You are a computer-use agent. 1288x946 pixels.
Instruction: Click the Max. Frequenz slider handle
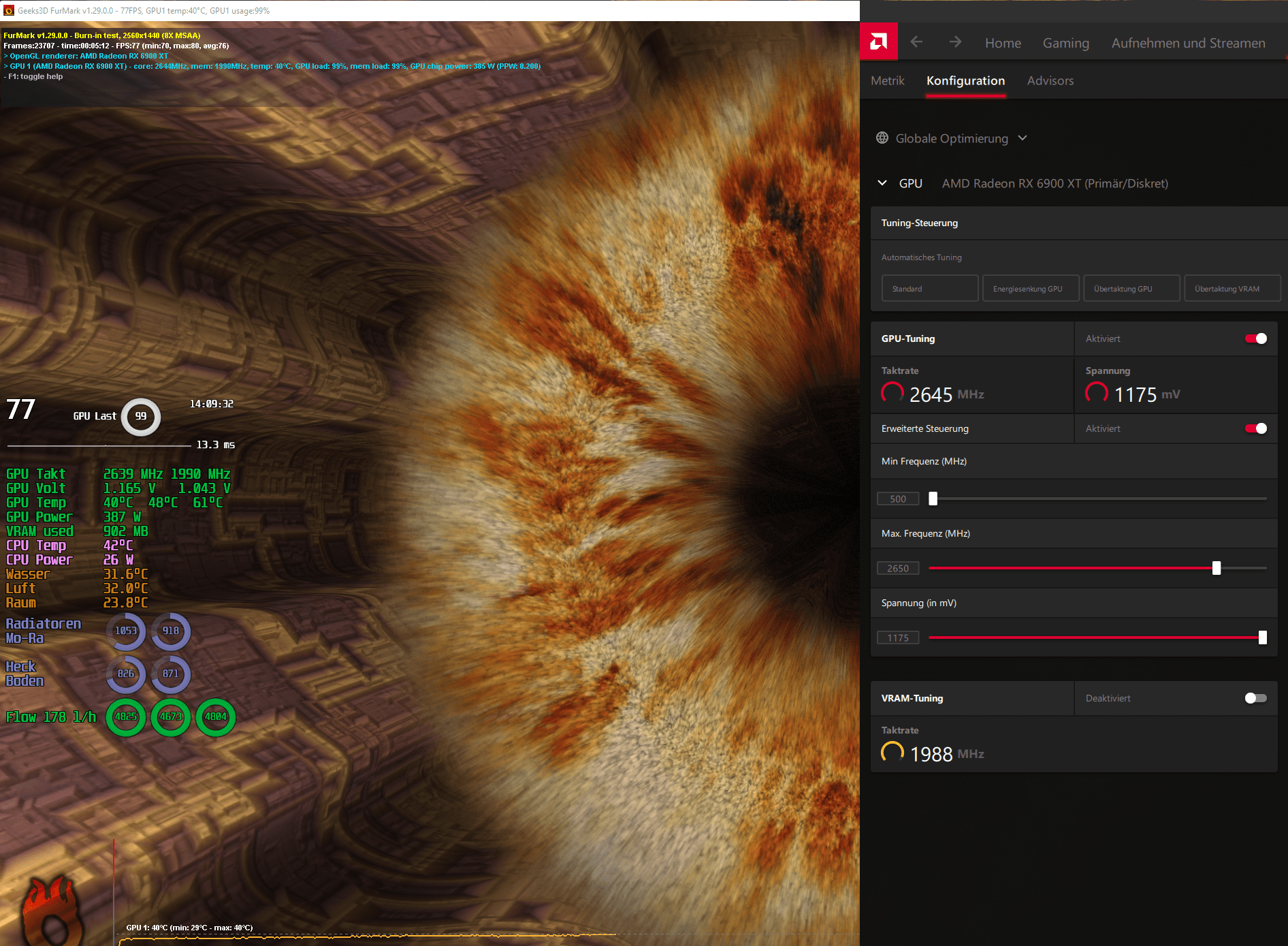point(1217,568)
